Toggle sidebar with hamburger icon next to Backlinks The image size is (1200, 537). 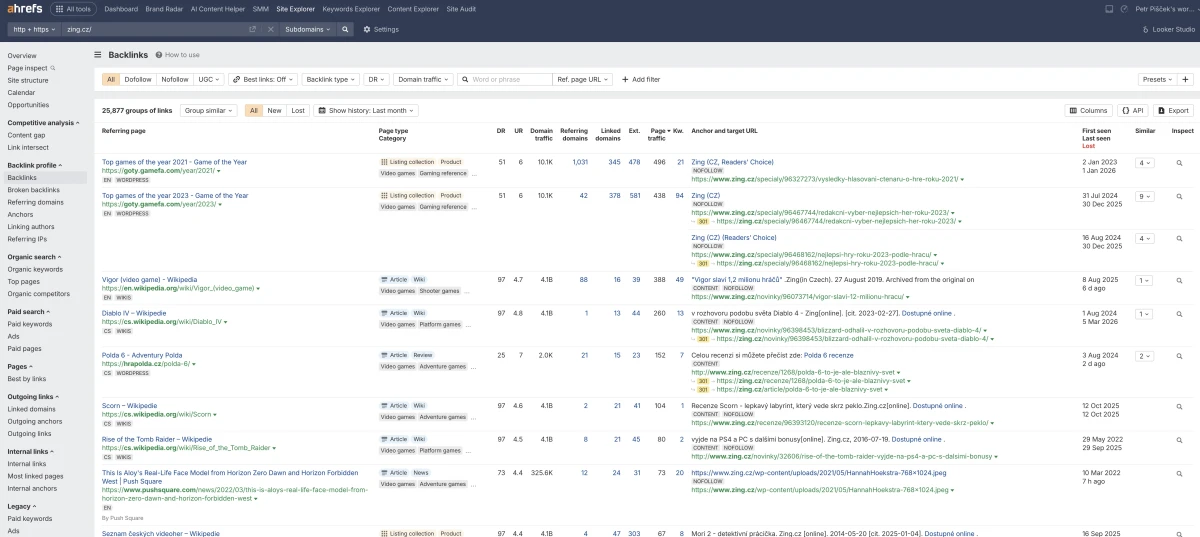pyautogui.click(x=98, y=55)
